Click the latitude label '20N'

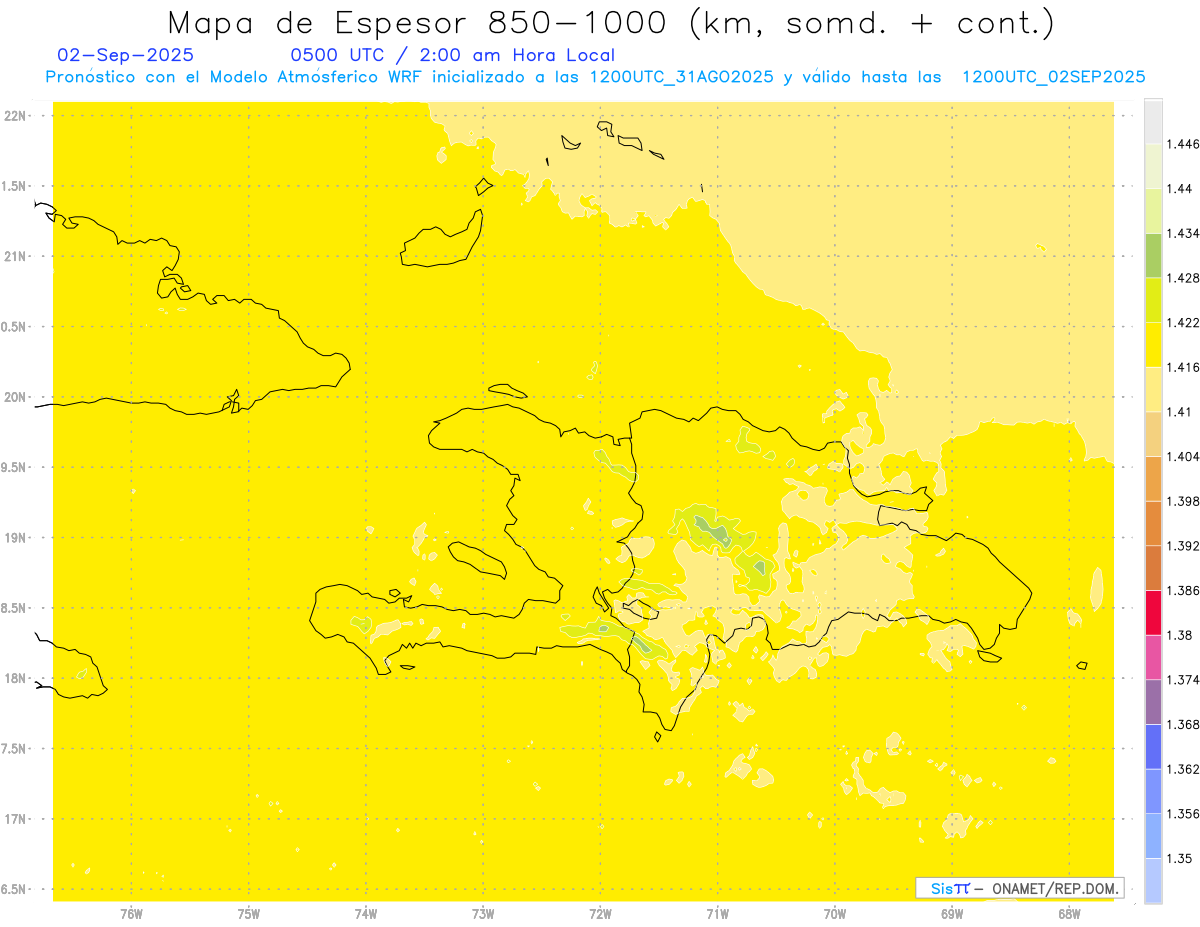(x=15, y=397)
